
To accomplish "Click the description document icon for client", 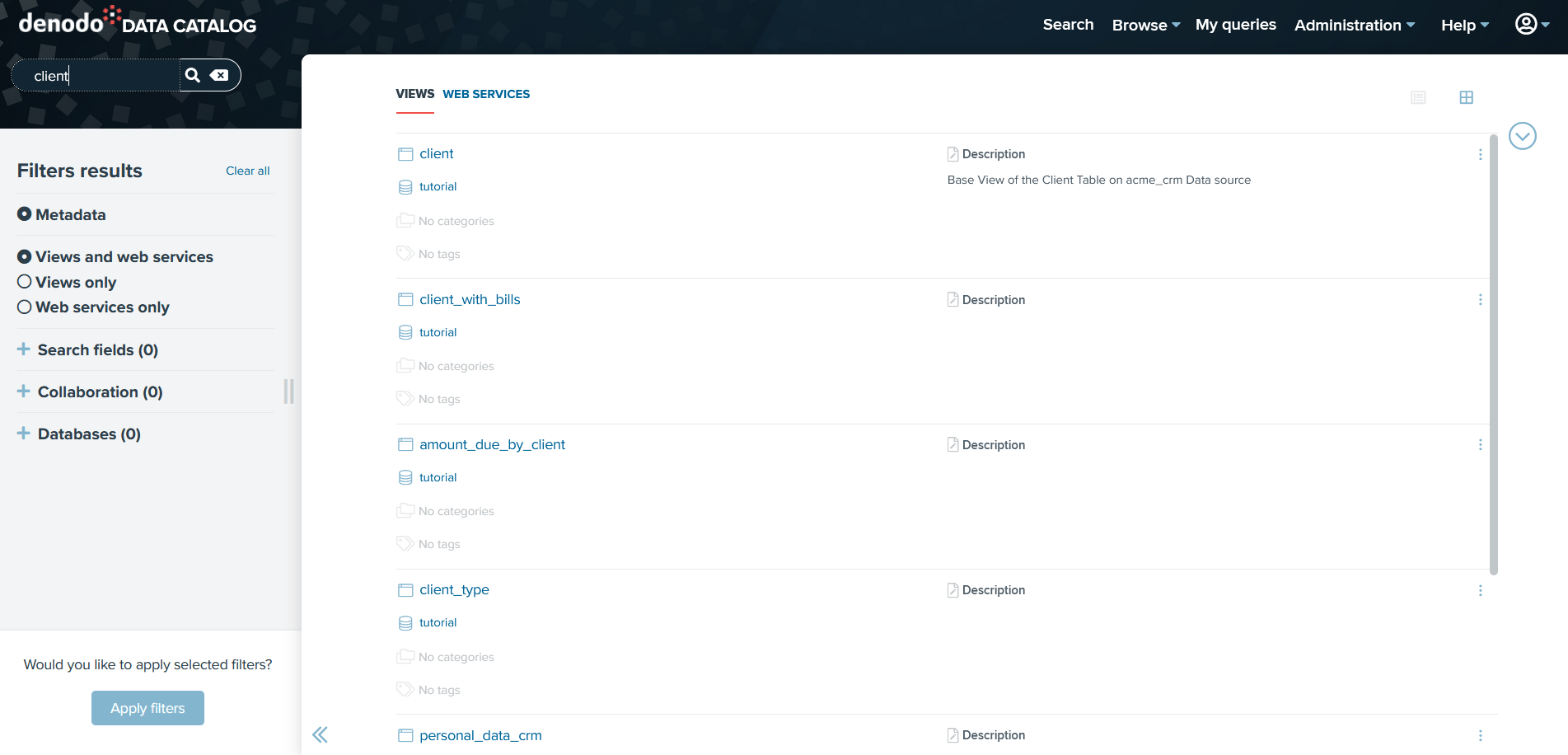I will (953, 154).
